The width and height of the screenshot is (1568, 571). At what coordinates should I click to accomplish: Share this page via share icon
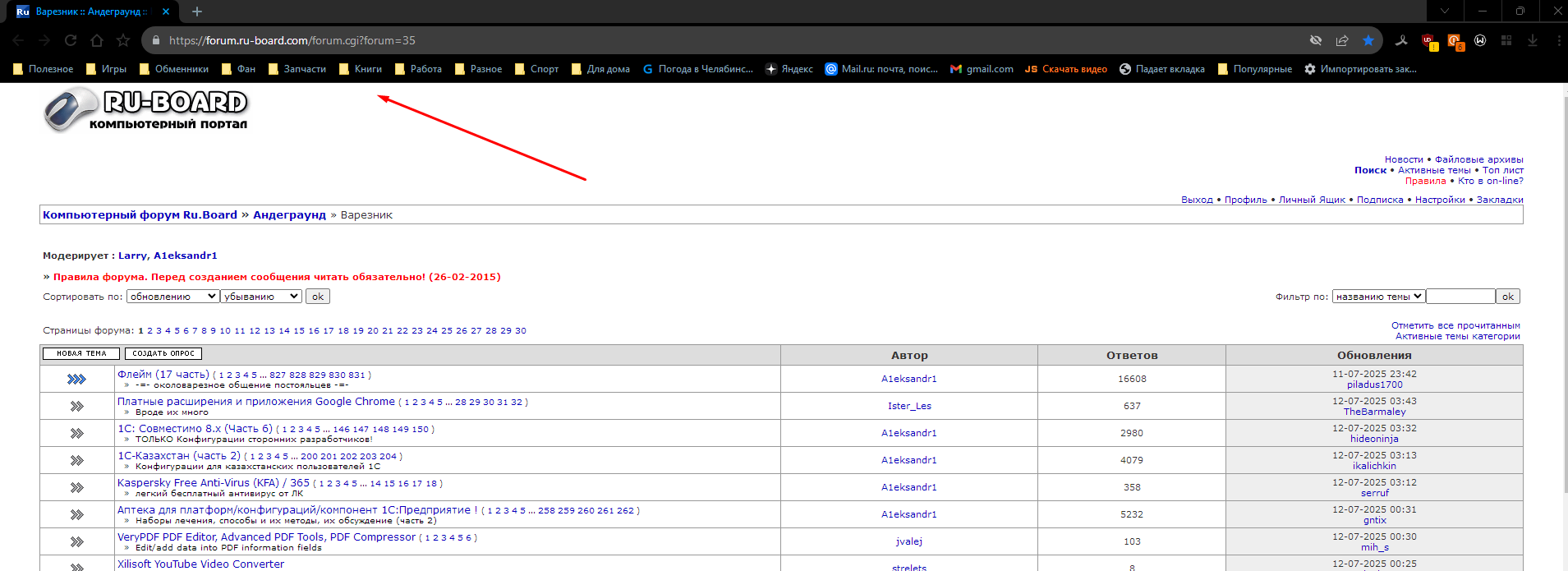point(1342,40)
